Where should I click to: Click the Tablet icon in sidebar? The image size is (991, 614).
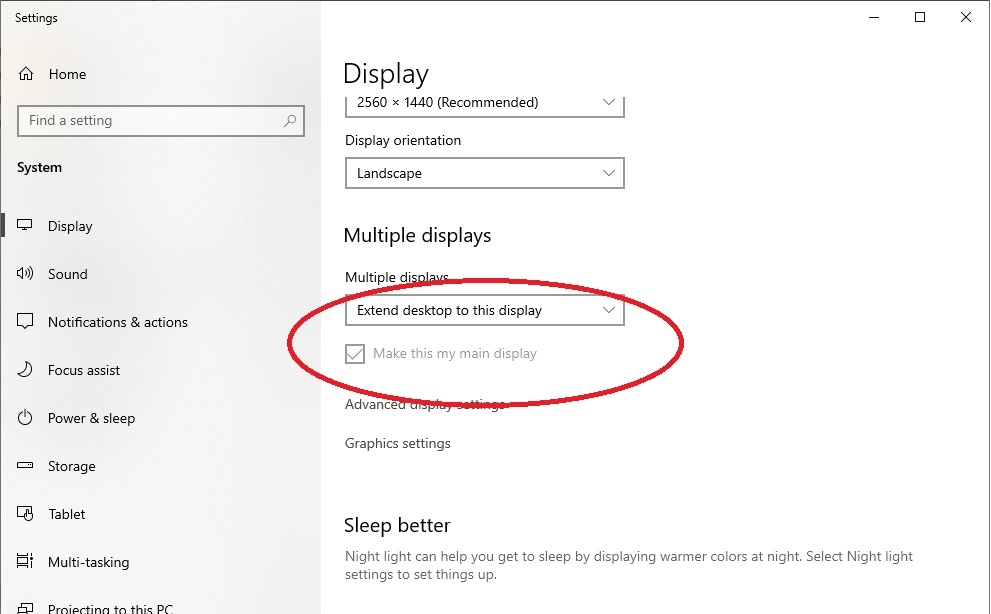[x=25, y=513]
